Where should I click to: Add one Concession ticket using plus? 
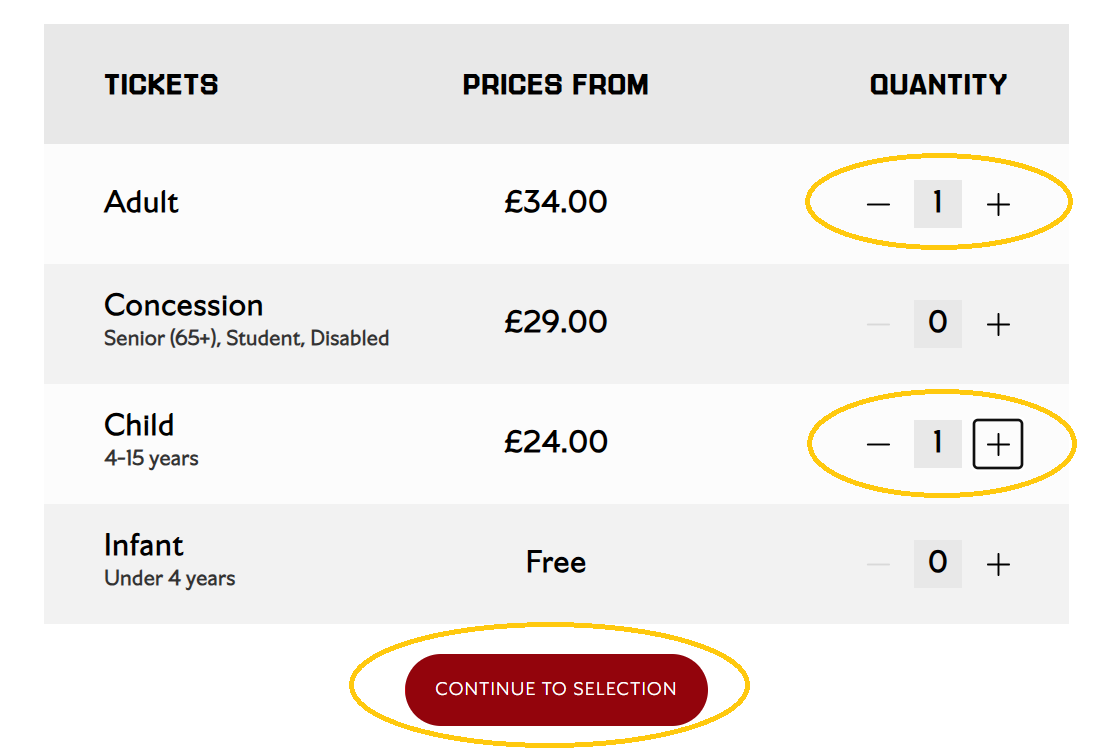point(998,324)
